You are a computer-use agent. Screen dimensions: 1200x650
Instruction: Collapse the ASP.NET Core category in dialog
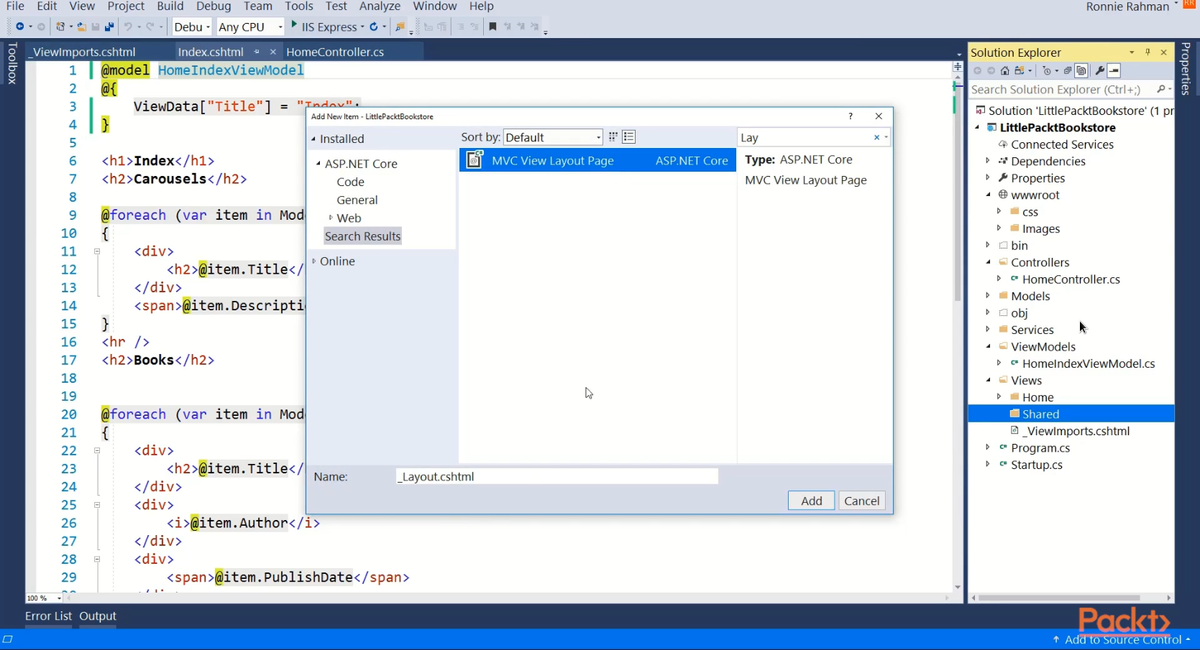tap(319, 164)
